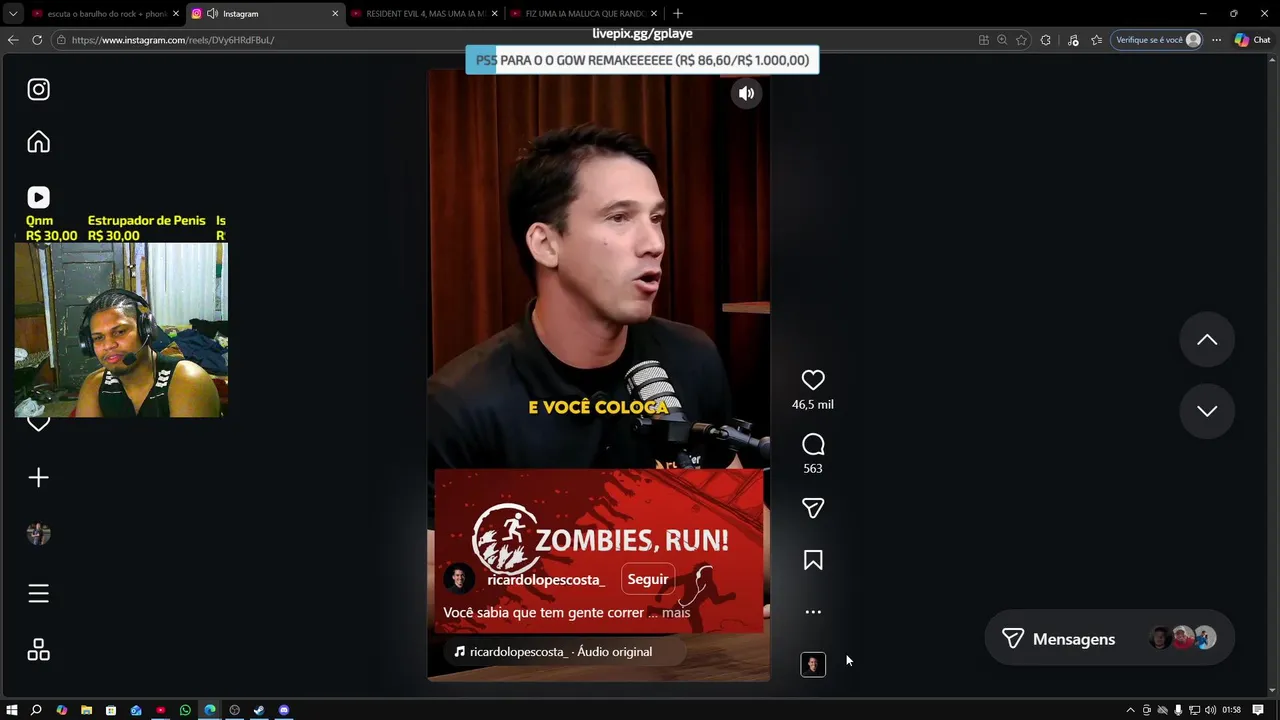Open taskbar search magnifier
Screen dimensions: 1280x720
(x=36, y=710)
